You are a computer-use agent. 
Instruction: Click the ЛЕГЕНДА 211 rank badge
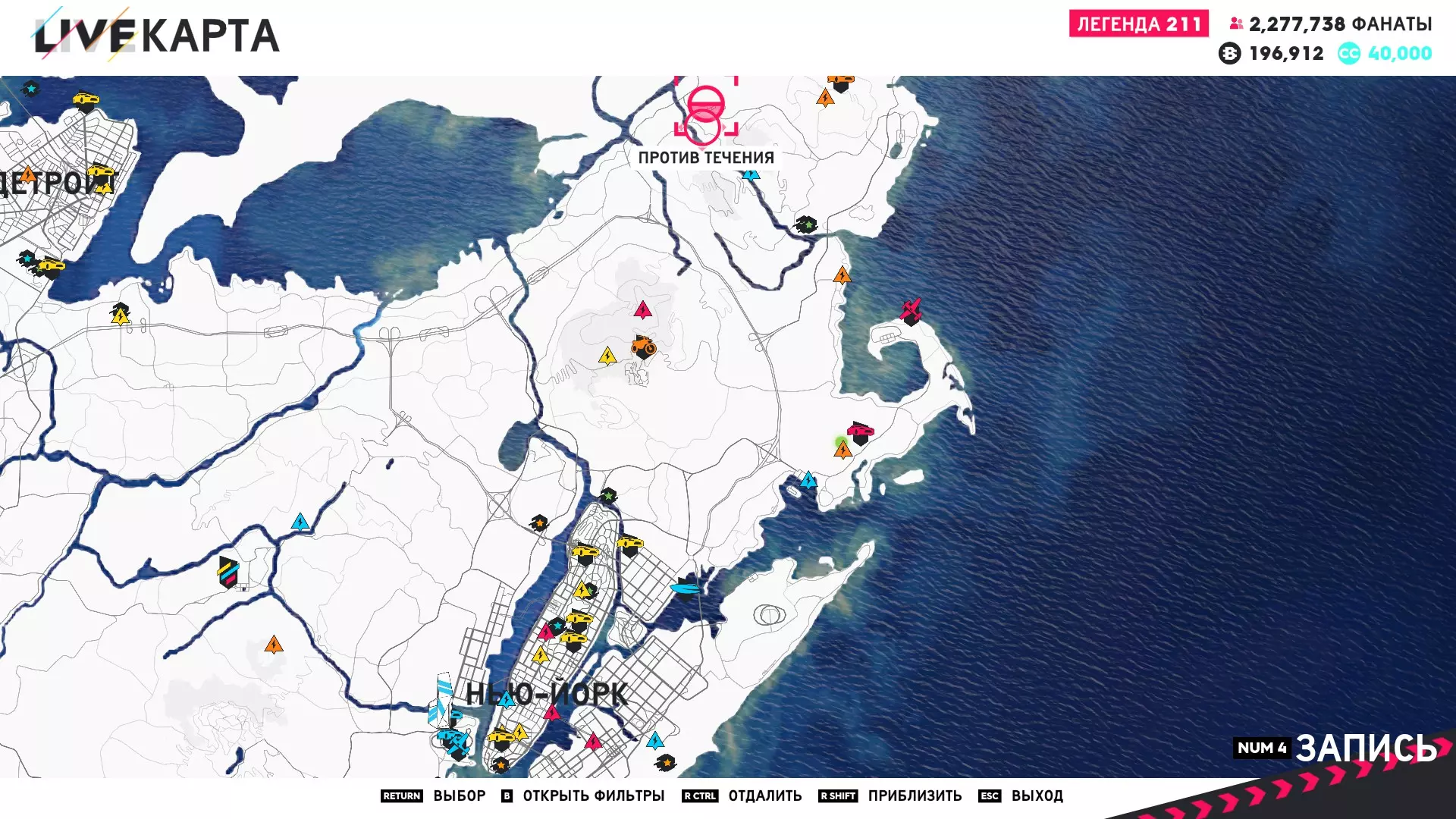1138,24
